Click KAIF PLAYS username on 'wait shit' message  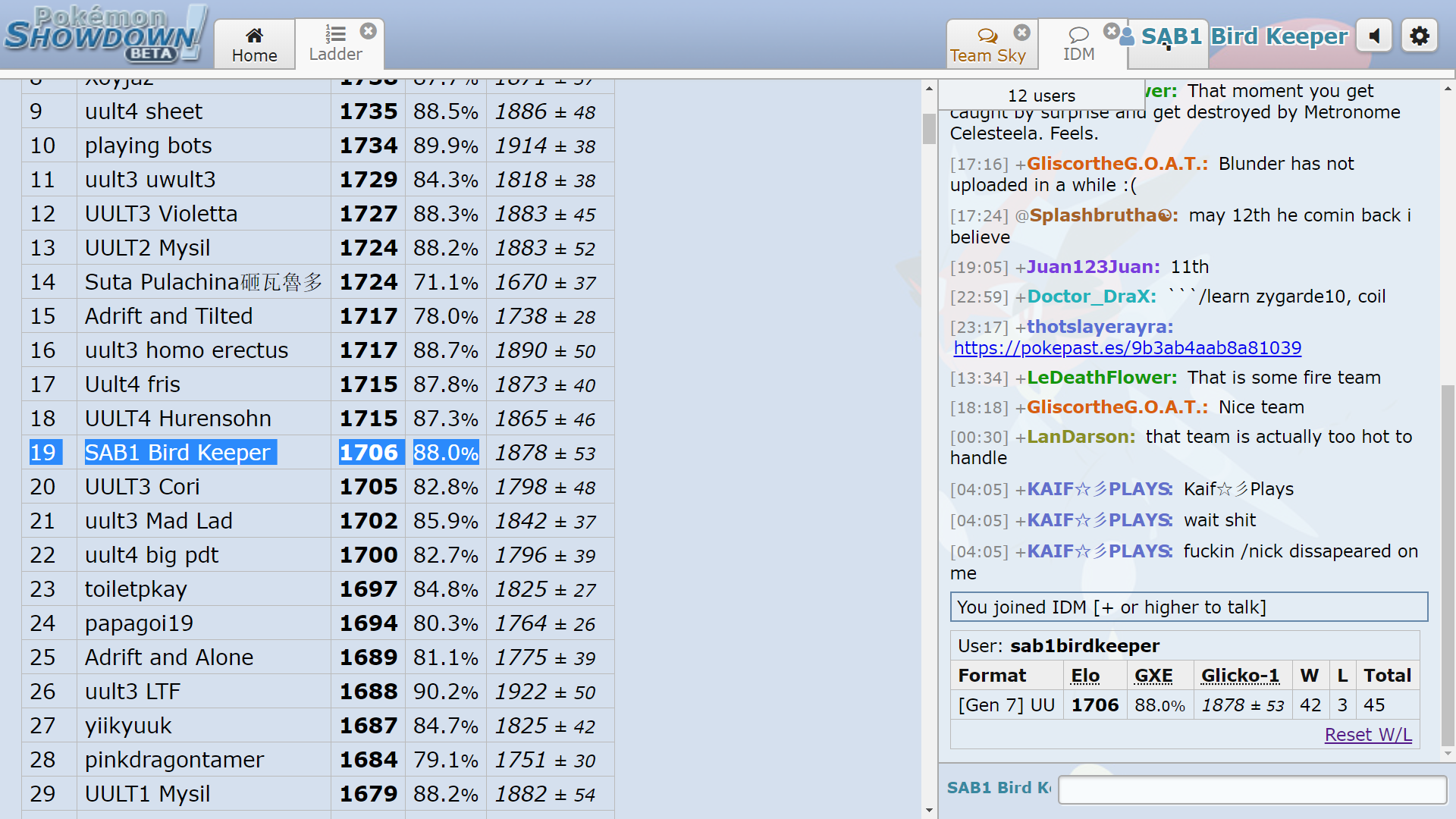(1100, 520)
